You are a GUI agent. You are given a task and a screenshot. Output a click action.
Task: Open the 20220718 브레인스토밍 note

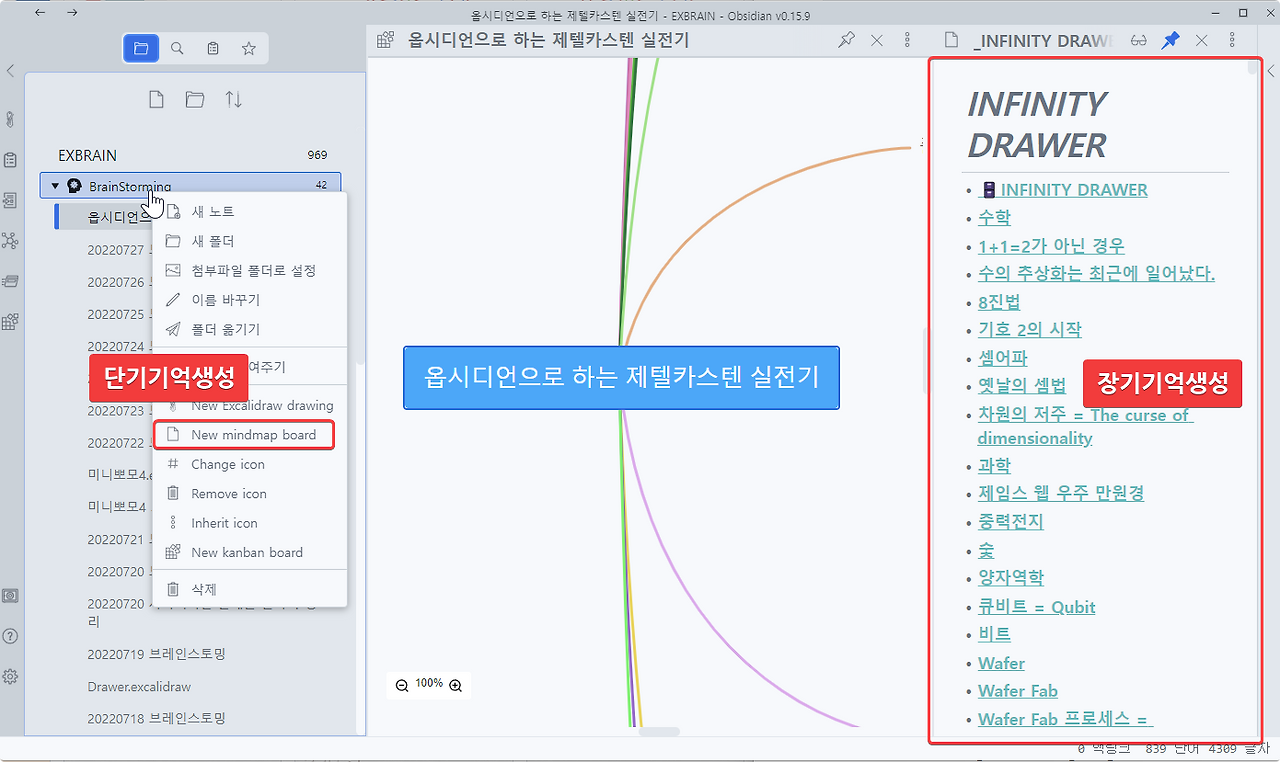coord(156,718)
